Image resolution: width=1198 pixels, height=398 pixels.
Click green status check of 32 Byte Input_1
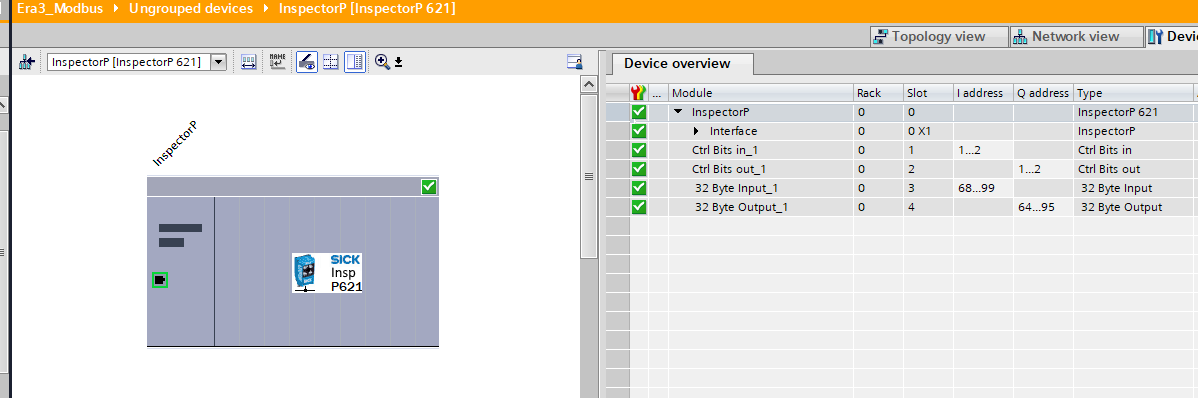point(639,188)
